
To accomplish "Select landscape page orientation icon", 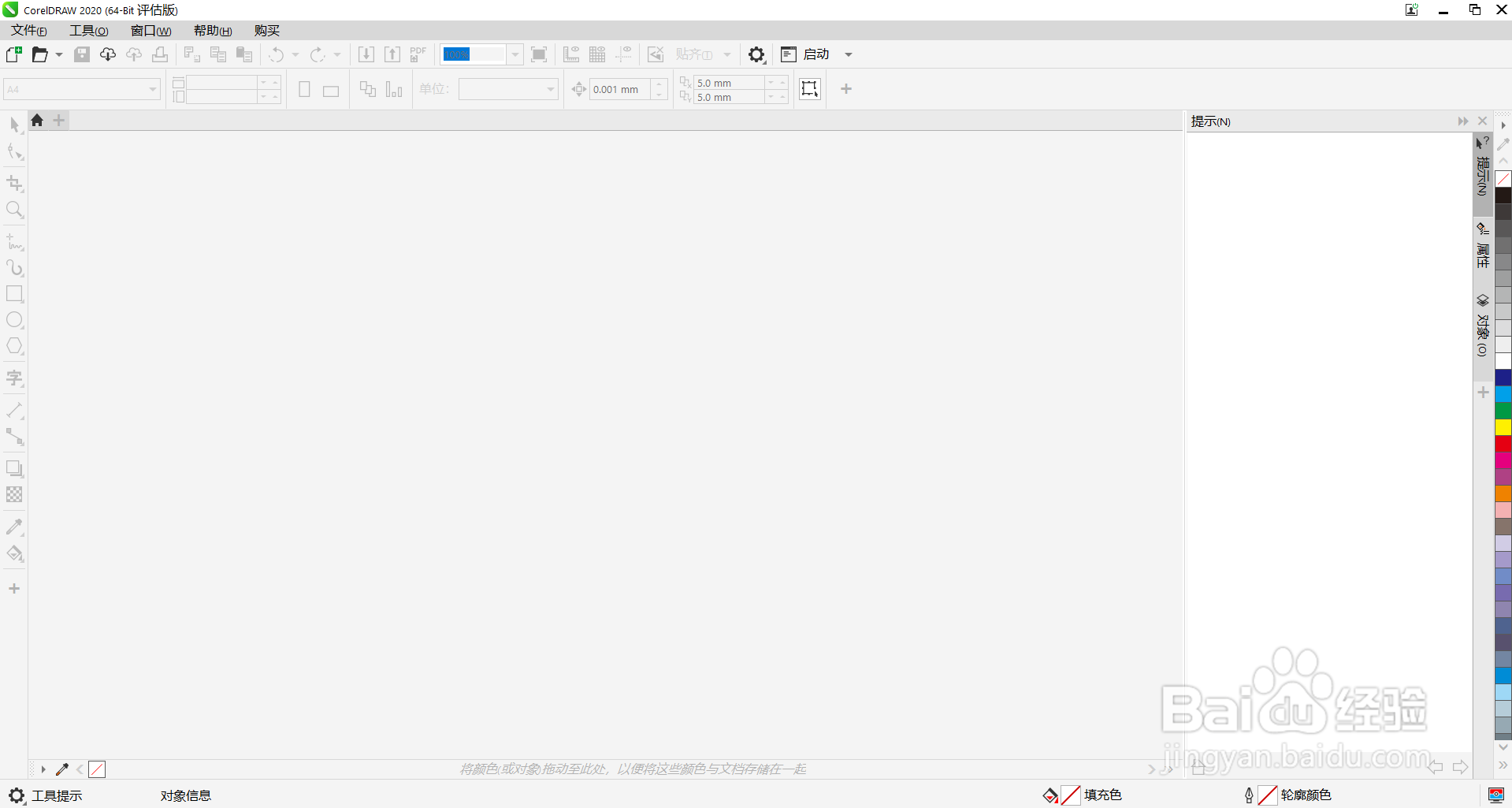I will click(331, 91).
